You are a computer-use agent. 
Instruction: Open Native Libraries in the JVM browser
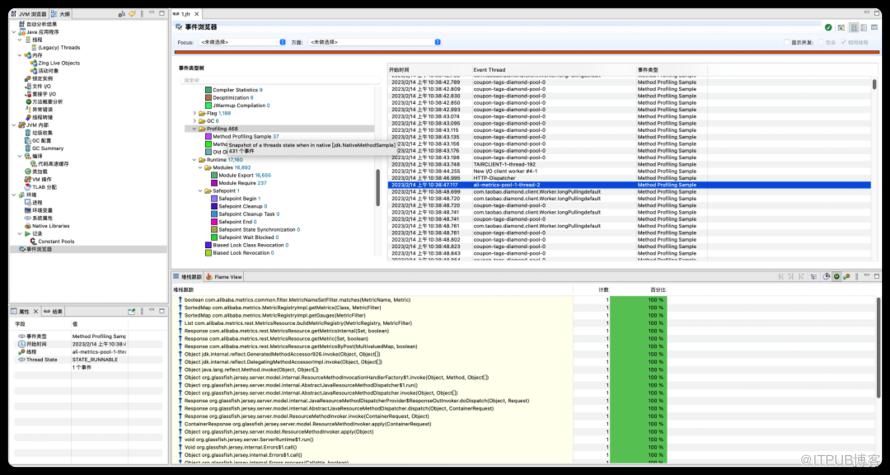pos(50,226)
